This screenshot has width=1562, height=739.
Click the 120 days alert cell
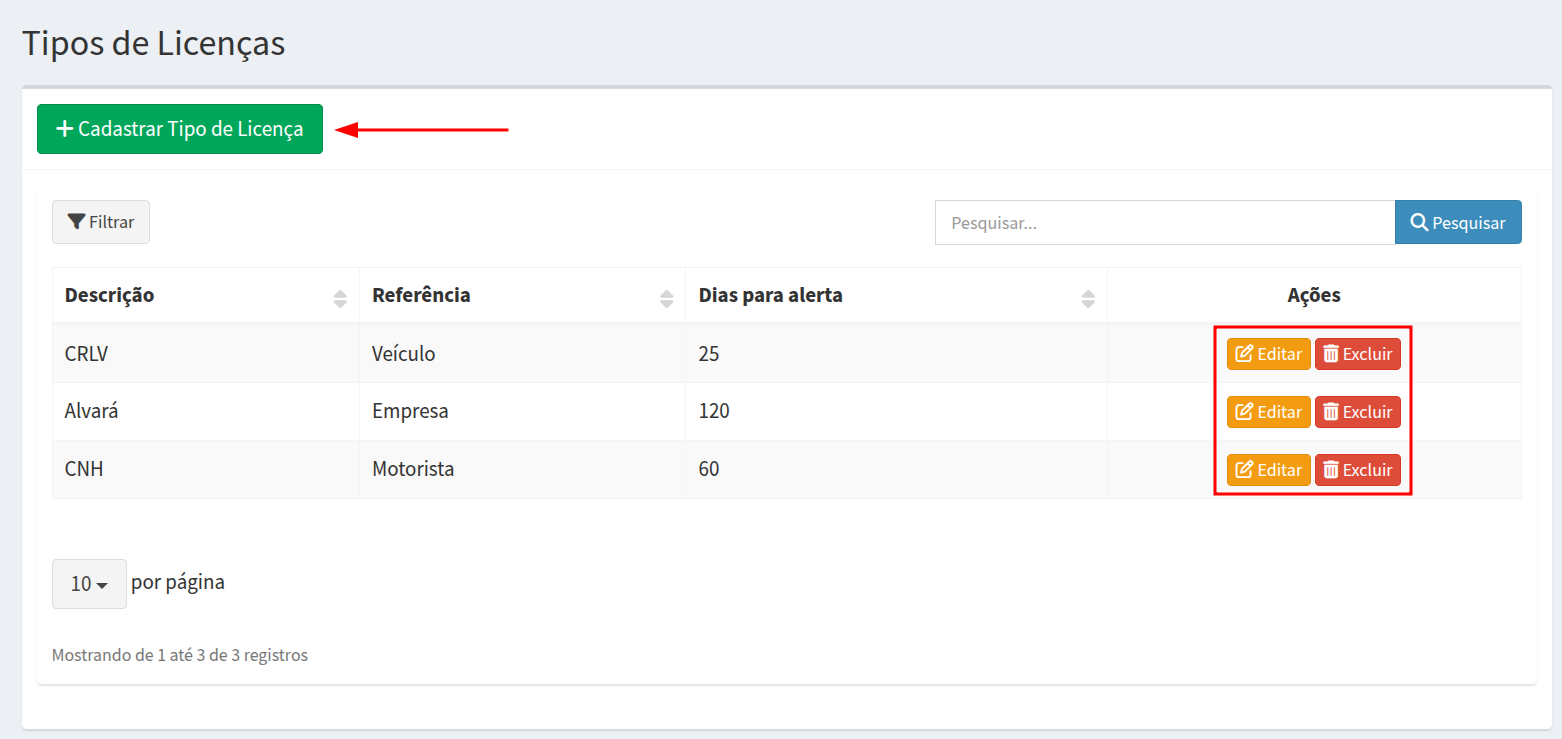click(x=714, y=412)
